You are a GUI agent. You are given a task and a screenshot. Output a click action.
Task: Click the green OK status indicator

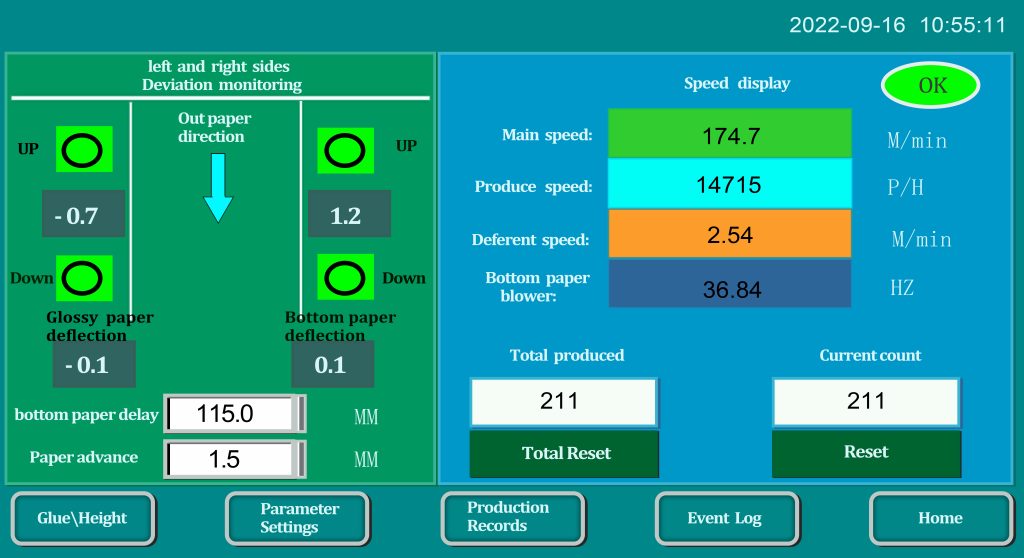(930, 85)
